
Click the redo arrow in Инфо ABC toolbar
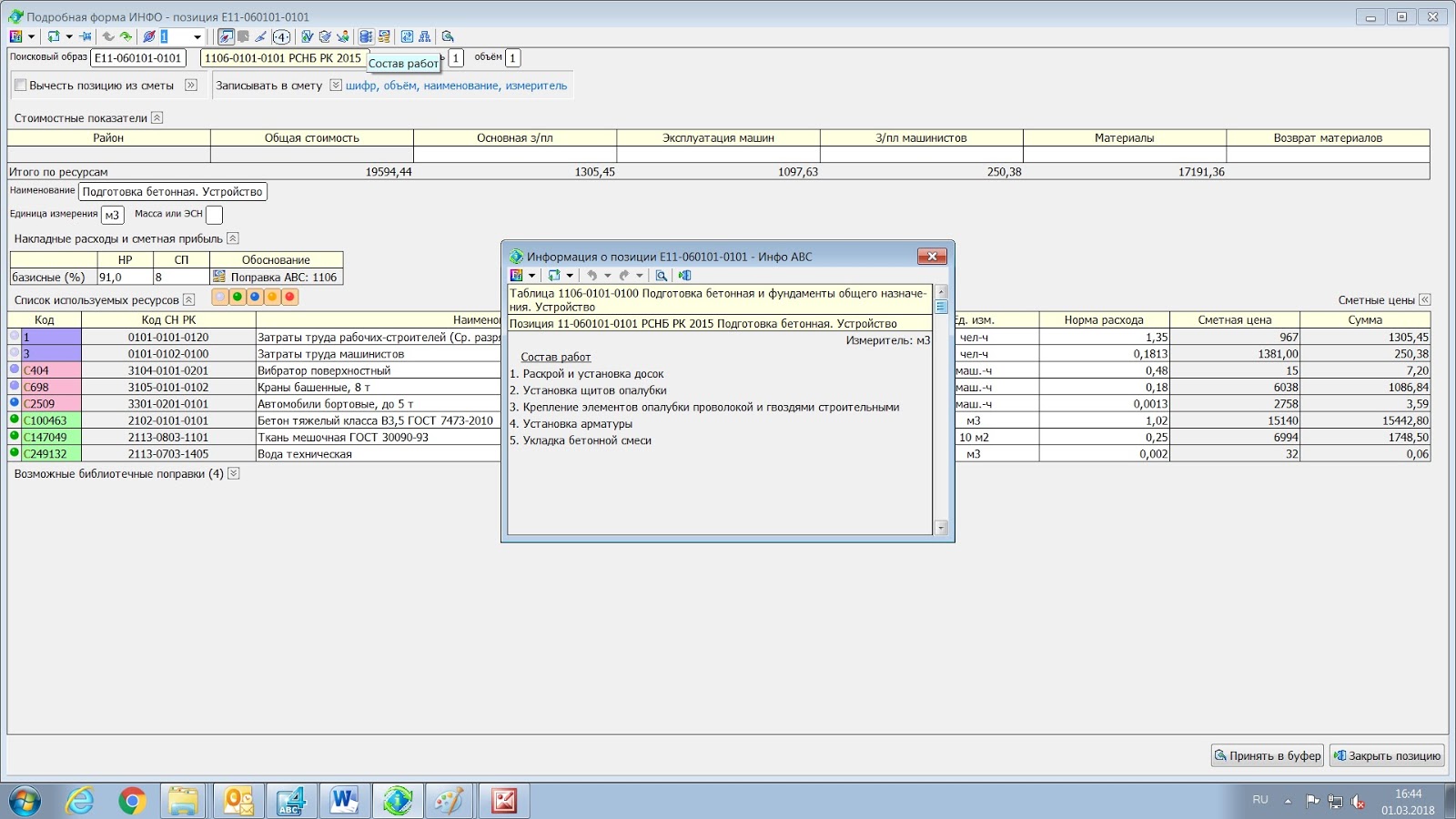pos(624,276)
